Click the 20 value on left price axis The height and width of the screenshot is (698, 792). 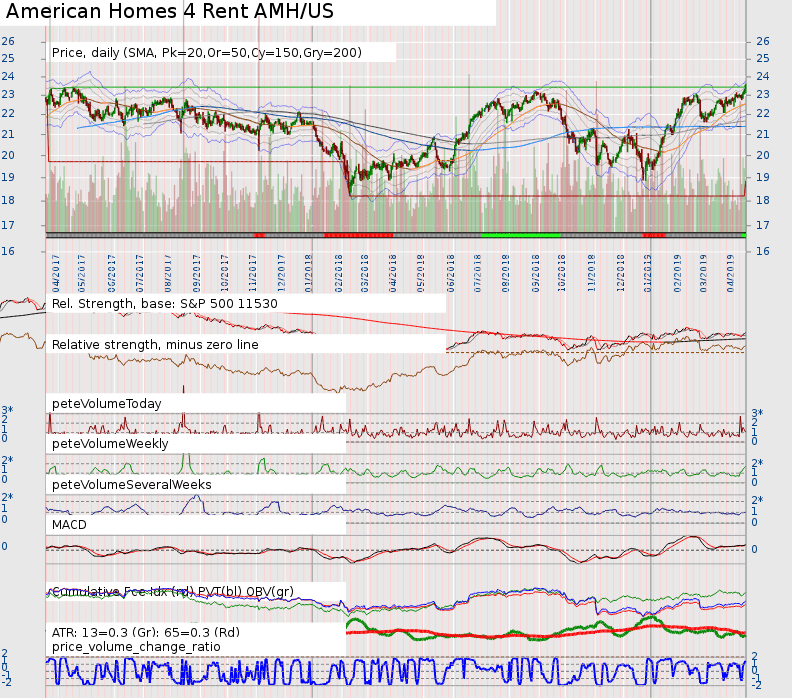click(8, 156)
